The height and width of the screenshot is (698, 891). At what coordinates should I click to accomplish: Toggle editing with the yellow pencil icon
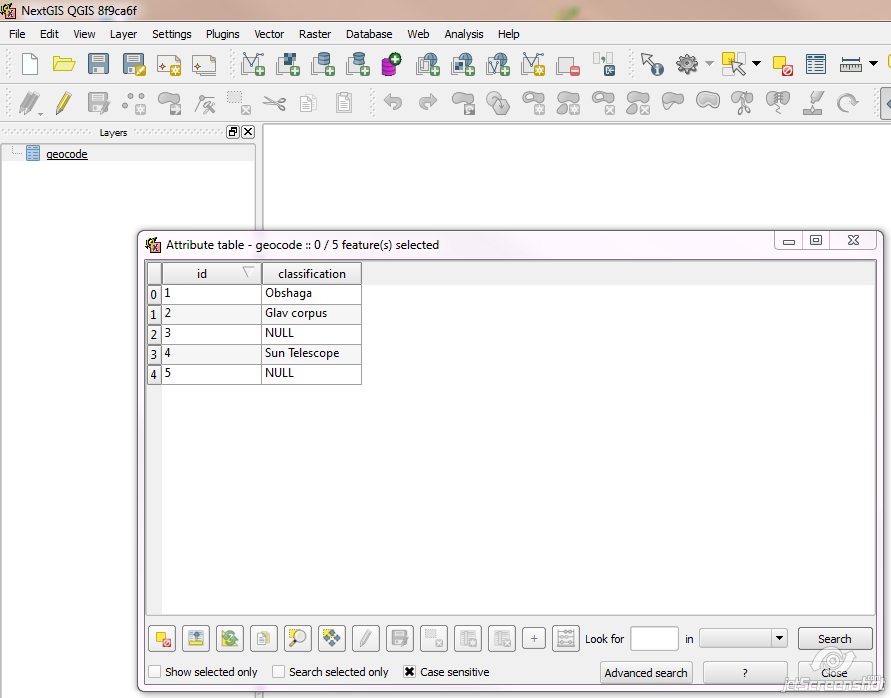coord(64,103)
